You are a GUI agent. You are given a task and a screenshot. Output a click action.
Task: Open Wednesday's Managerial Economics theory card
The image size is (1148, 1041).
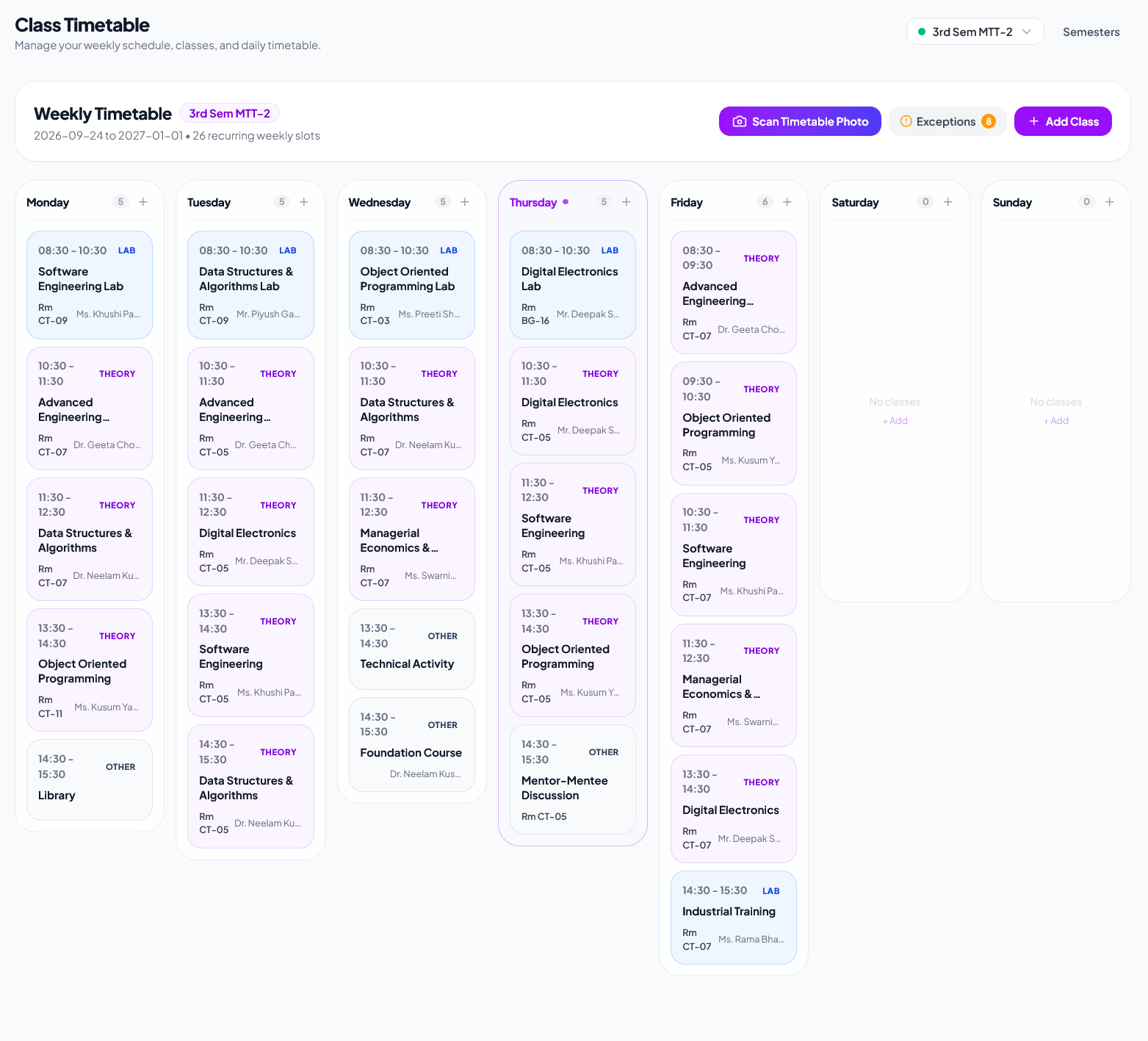412,539
